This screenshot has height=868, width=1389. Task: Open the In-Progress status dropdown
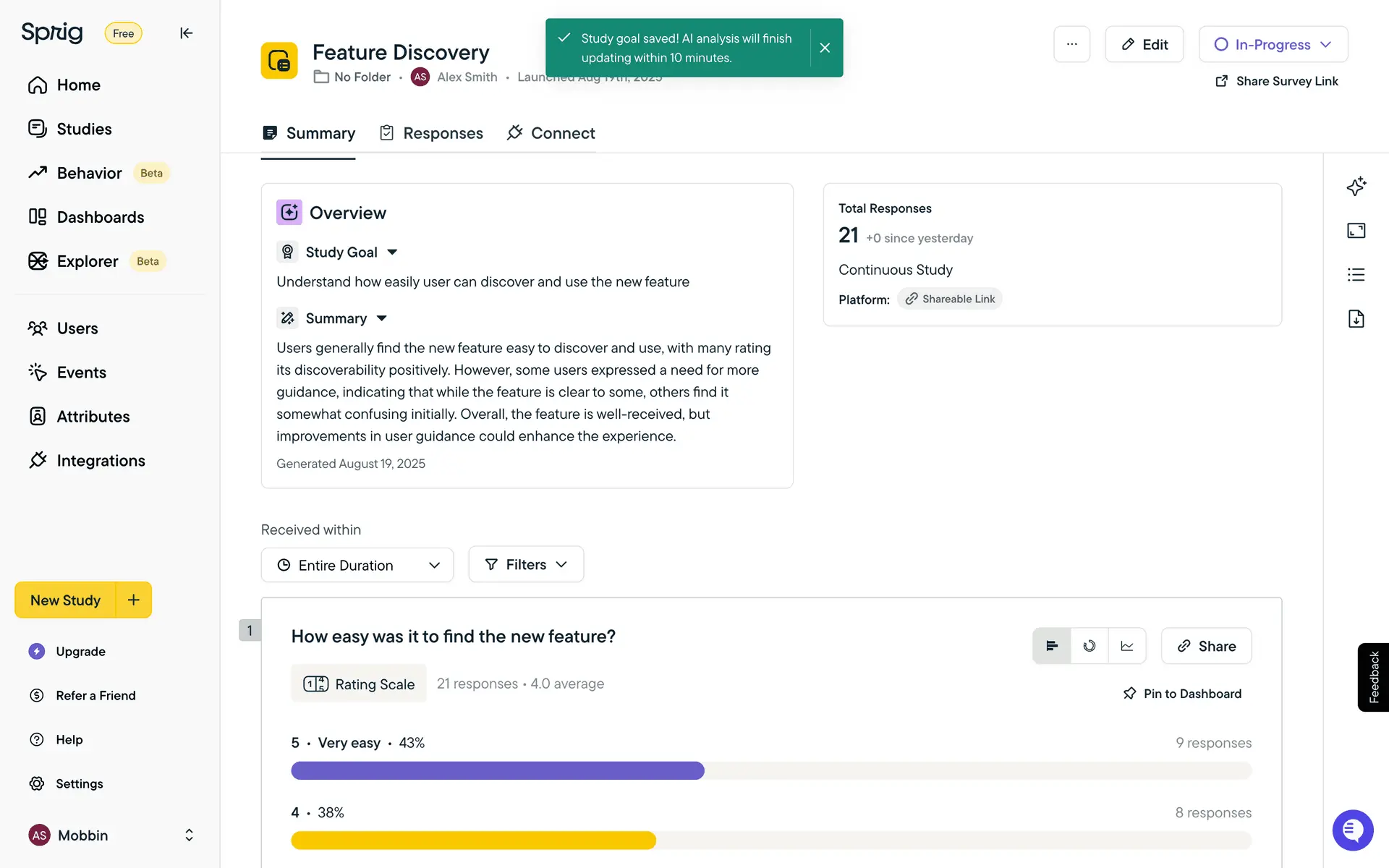click(x=1273, y=44)
